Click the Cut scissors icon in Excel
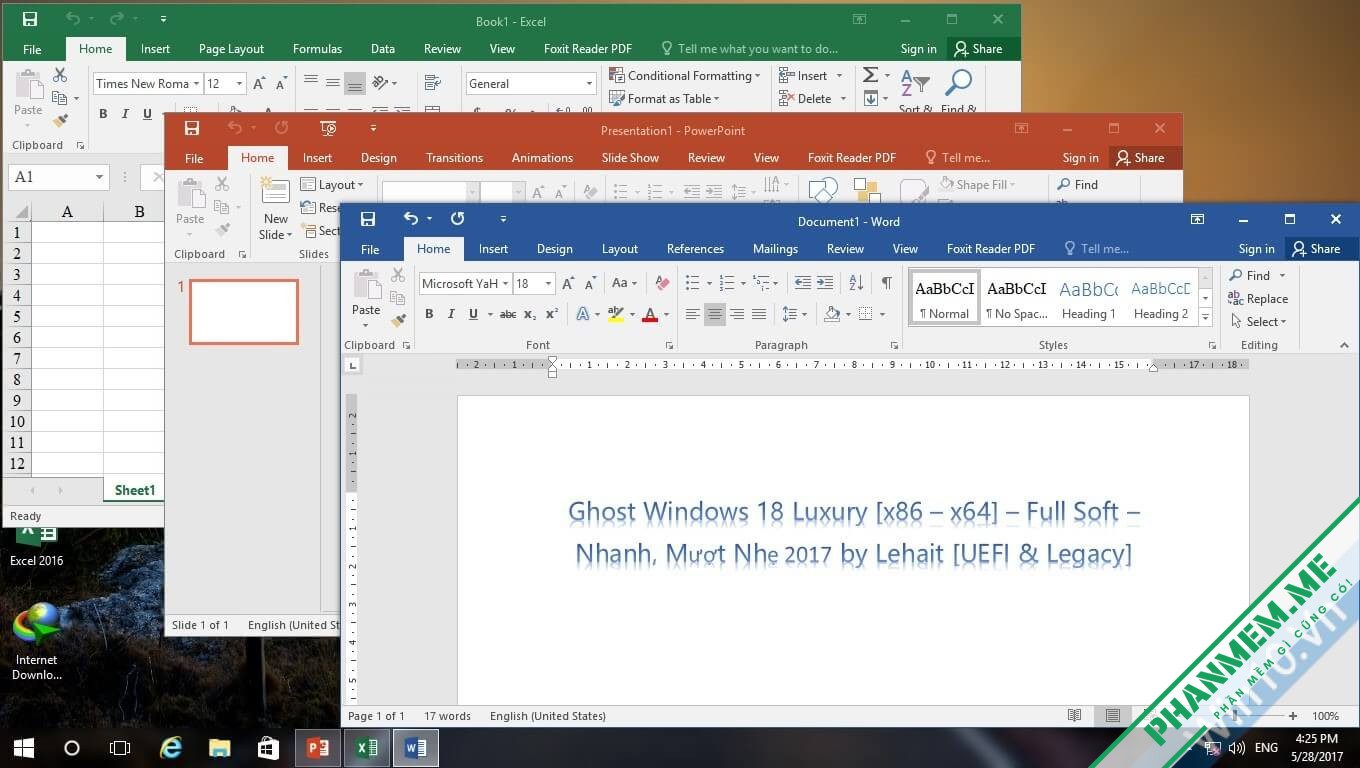Image resolution: width=1360 pixels, height=768 pixels. pyautogui.click(x=60, y=75)
